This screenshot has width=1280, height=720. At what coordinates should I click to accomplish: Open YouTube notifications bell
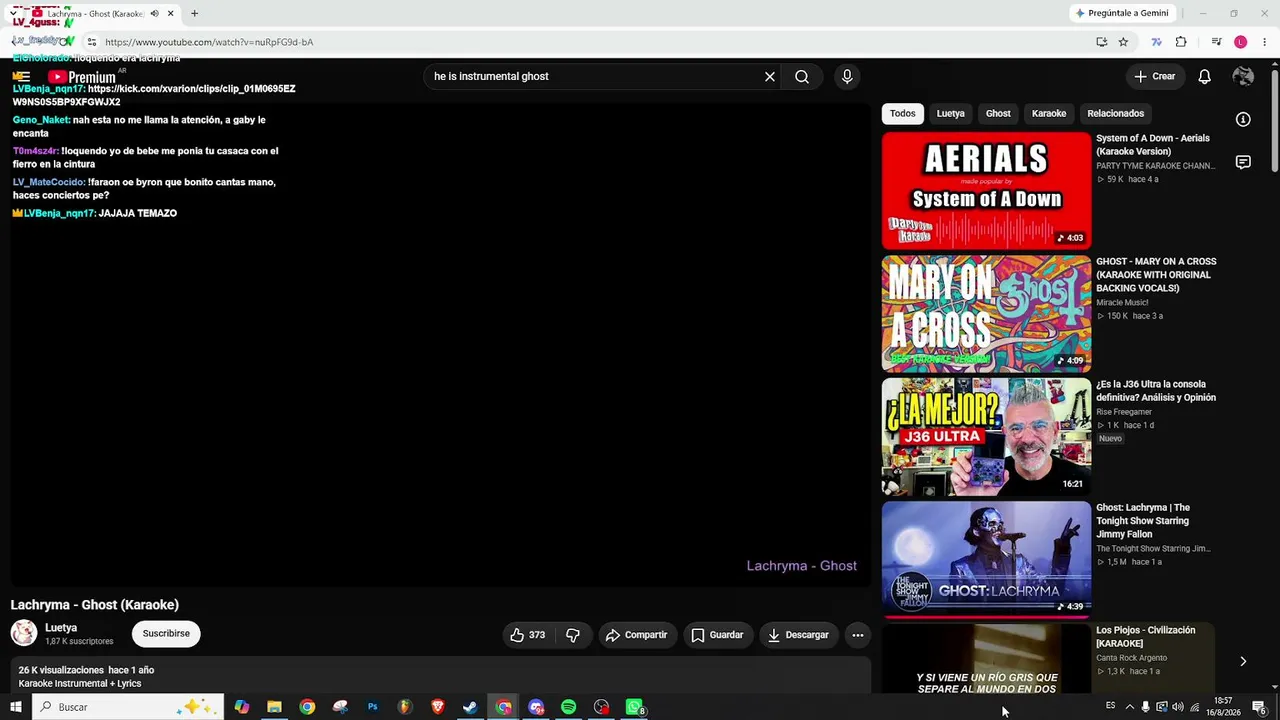coord(1205,76)
